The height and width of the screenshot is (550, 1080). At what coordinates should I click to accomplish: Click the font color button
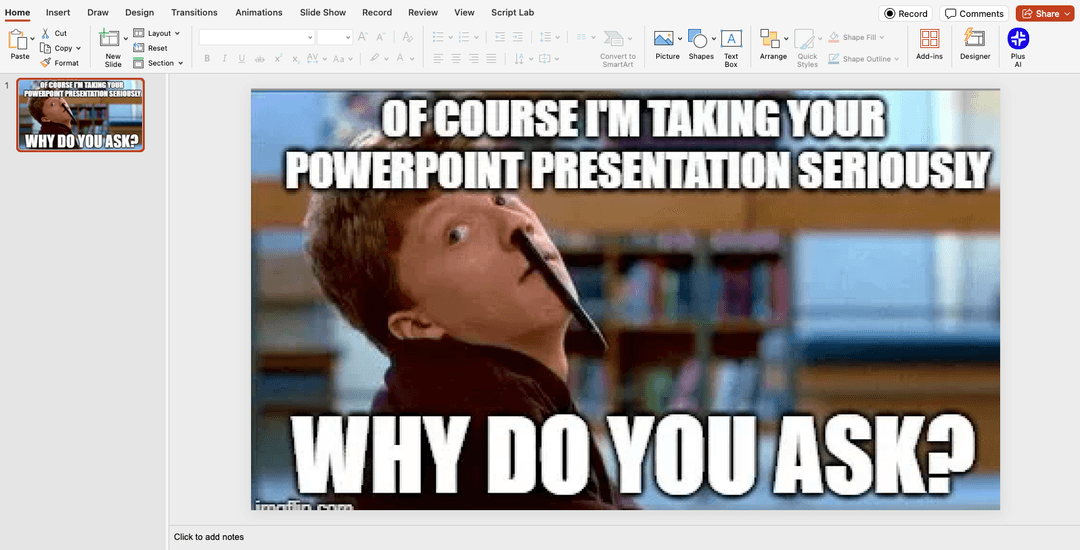(x=400, y=59)
